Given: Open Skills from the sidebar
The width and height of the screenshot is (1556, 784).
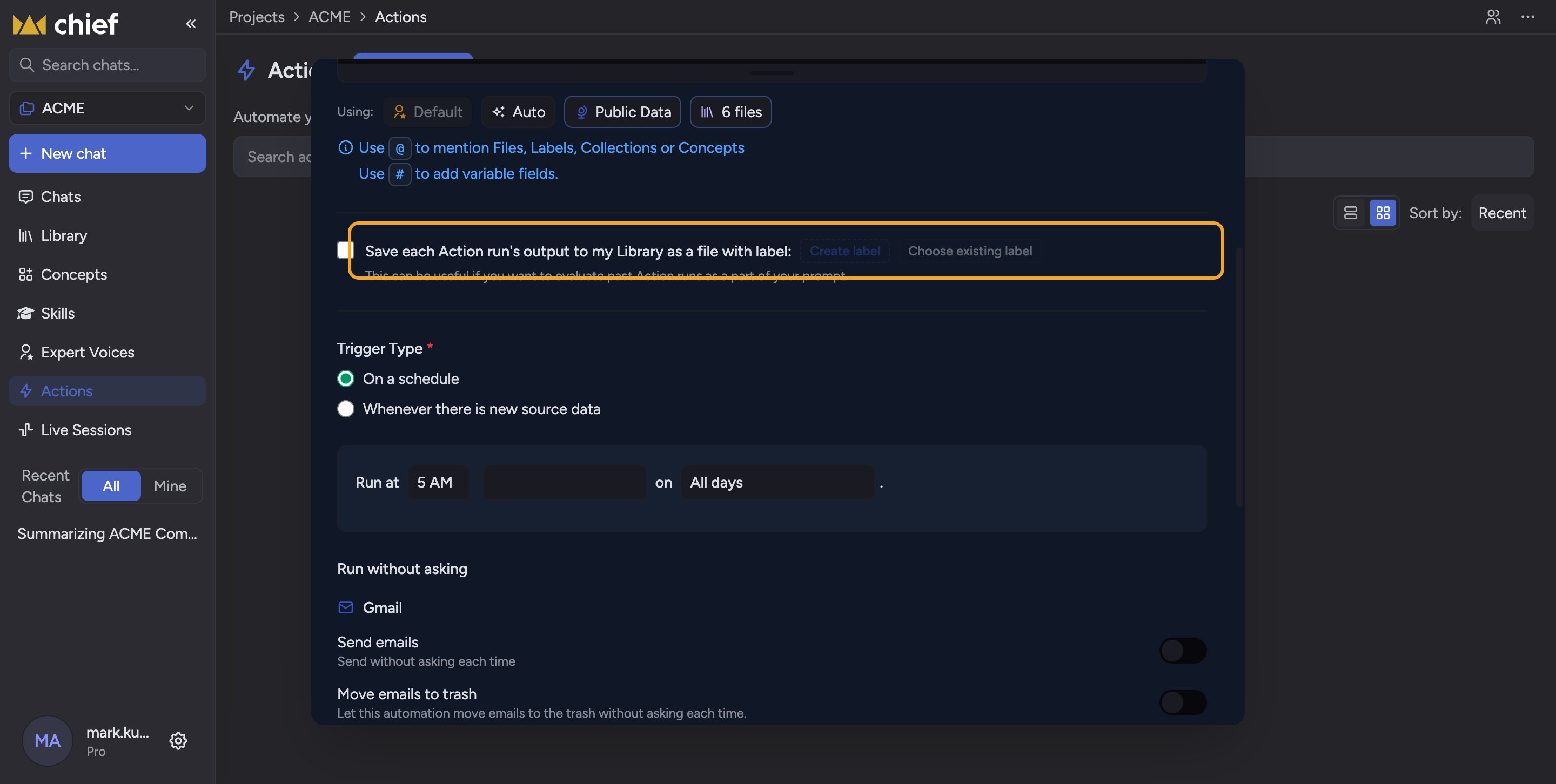Looking at the screenshot, I should tap(108, 313).
